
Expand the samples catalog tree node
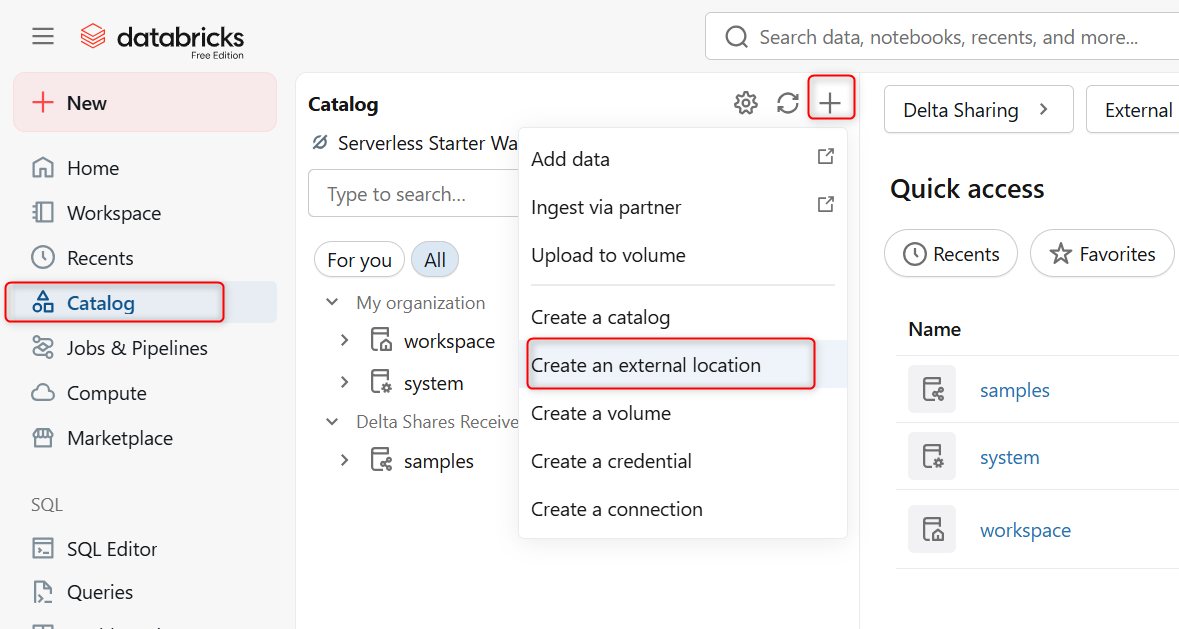(x=344, y=461)
